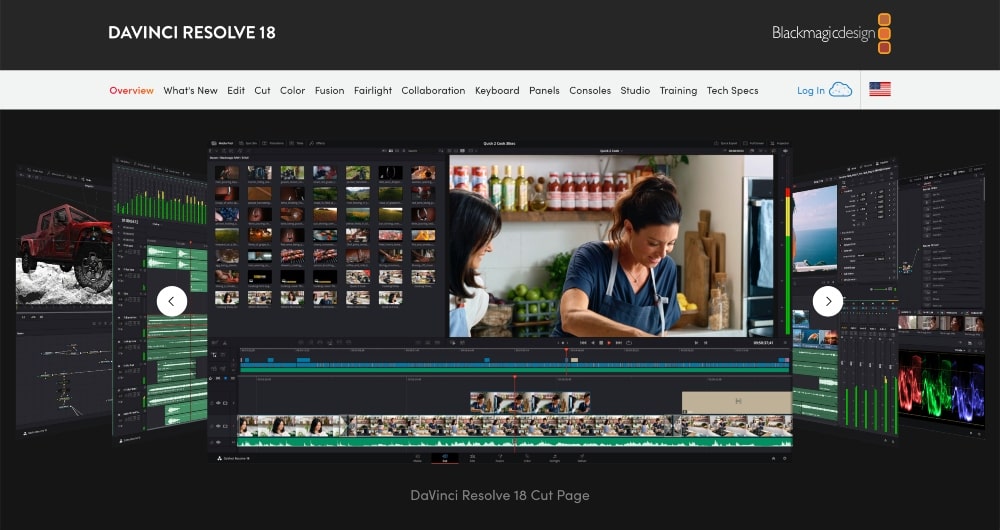Click the Blackmagicdesign logo
1000x530 pixels.
tap(830, 33)
